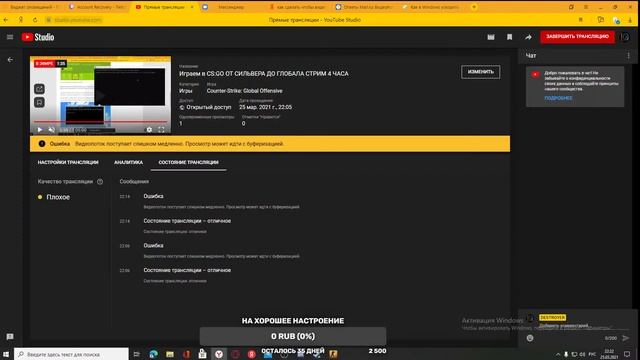The height and width of the screenshot is (360, 640).
Task: Switch to АНАЛИТИКА tab
Action: click(x=128, y=162)
